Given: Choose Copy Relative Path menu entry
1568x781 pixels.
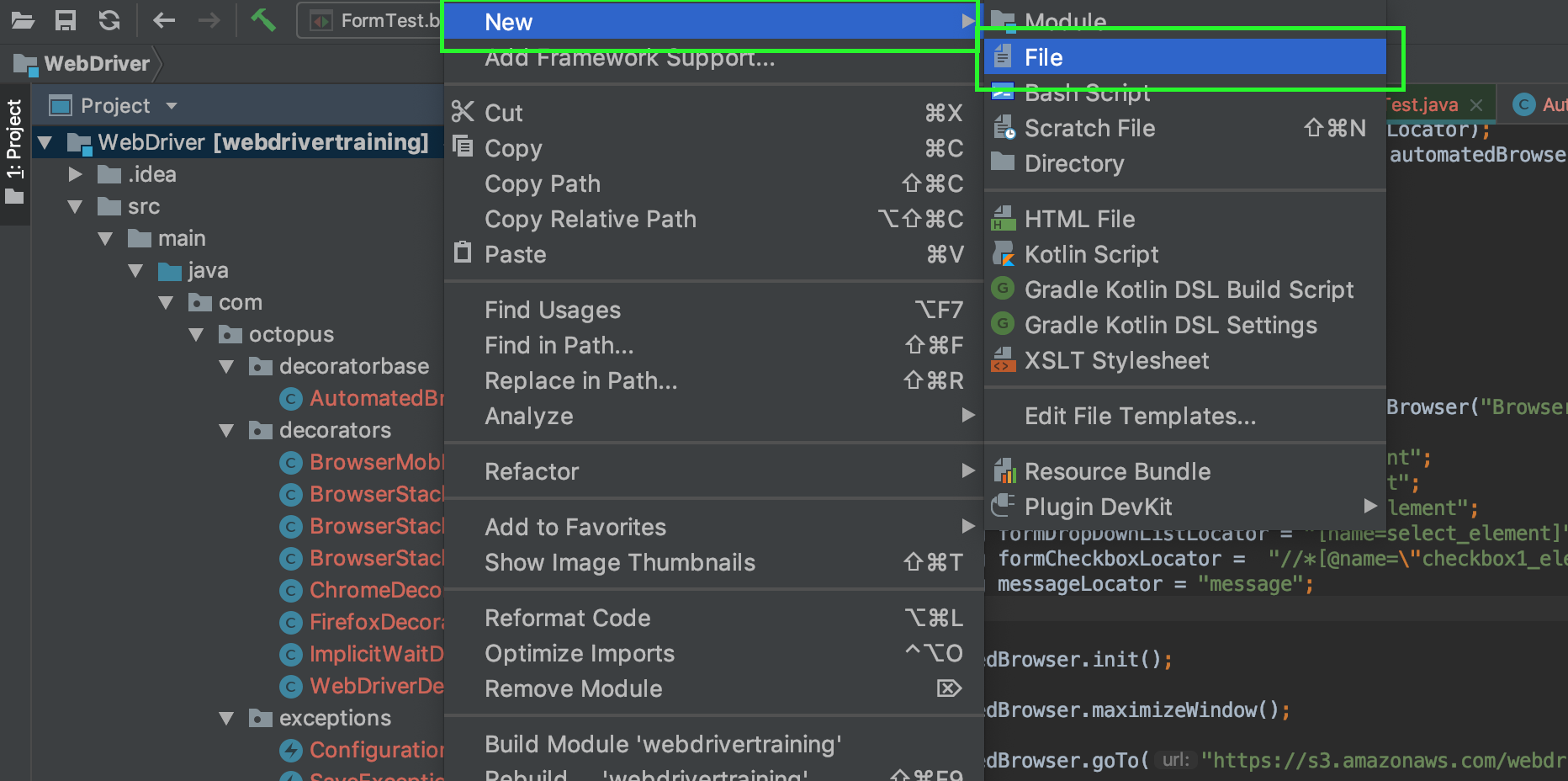Looking at the screenshot, I should pyautogui.click(x=590, y=219).
